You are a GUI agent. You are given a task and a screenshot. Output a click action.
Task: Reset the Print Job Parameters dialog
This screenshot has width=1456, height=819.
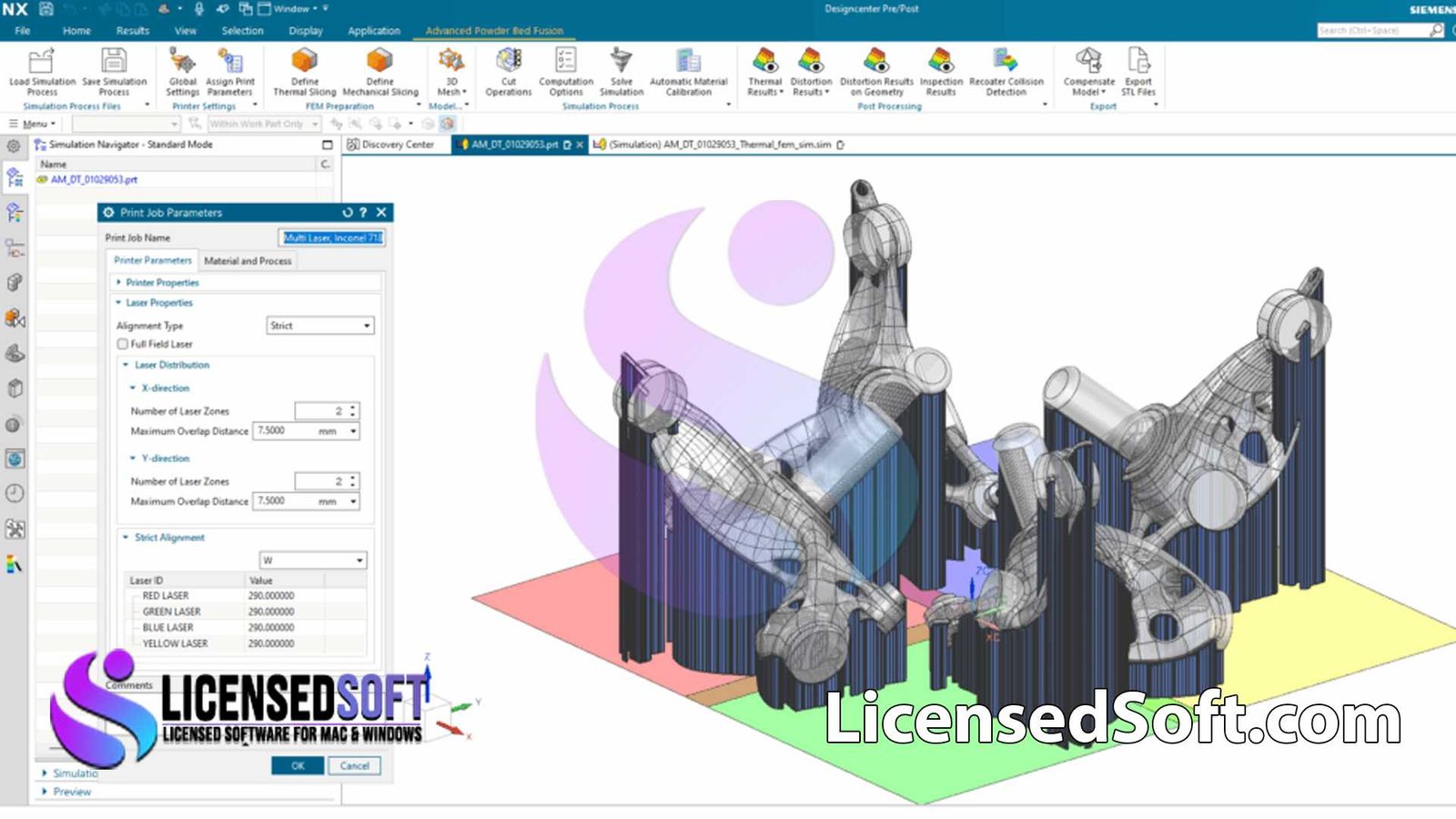(x=347, y=212)
